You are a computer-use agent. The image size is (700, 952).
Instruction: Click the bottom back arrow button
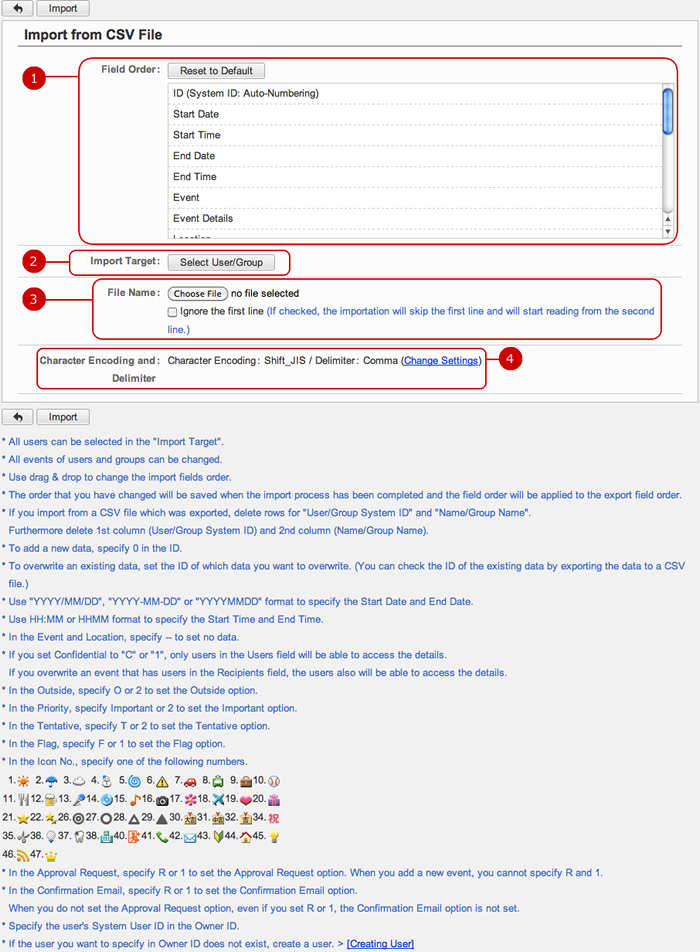click(18, 417)
